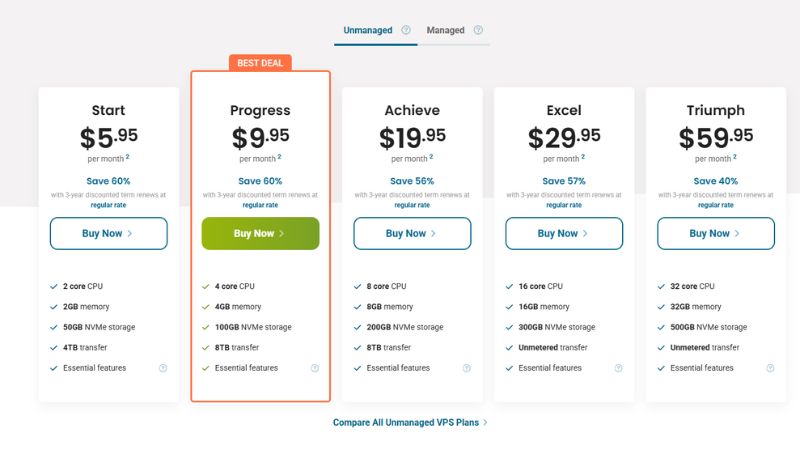Click Buy Now for the Excel plan
Screen dimensions: 800x450
coord(564,233)
